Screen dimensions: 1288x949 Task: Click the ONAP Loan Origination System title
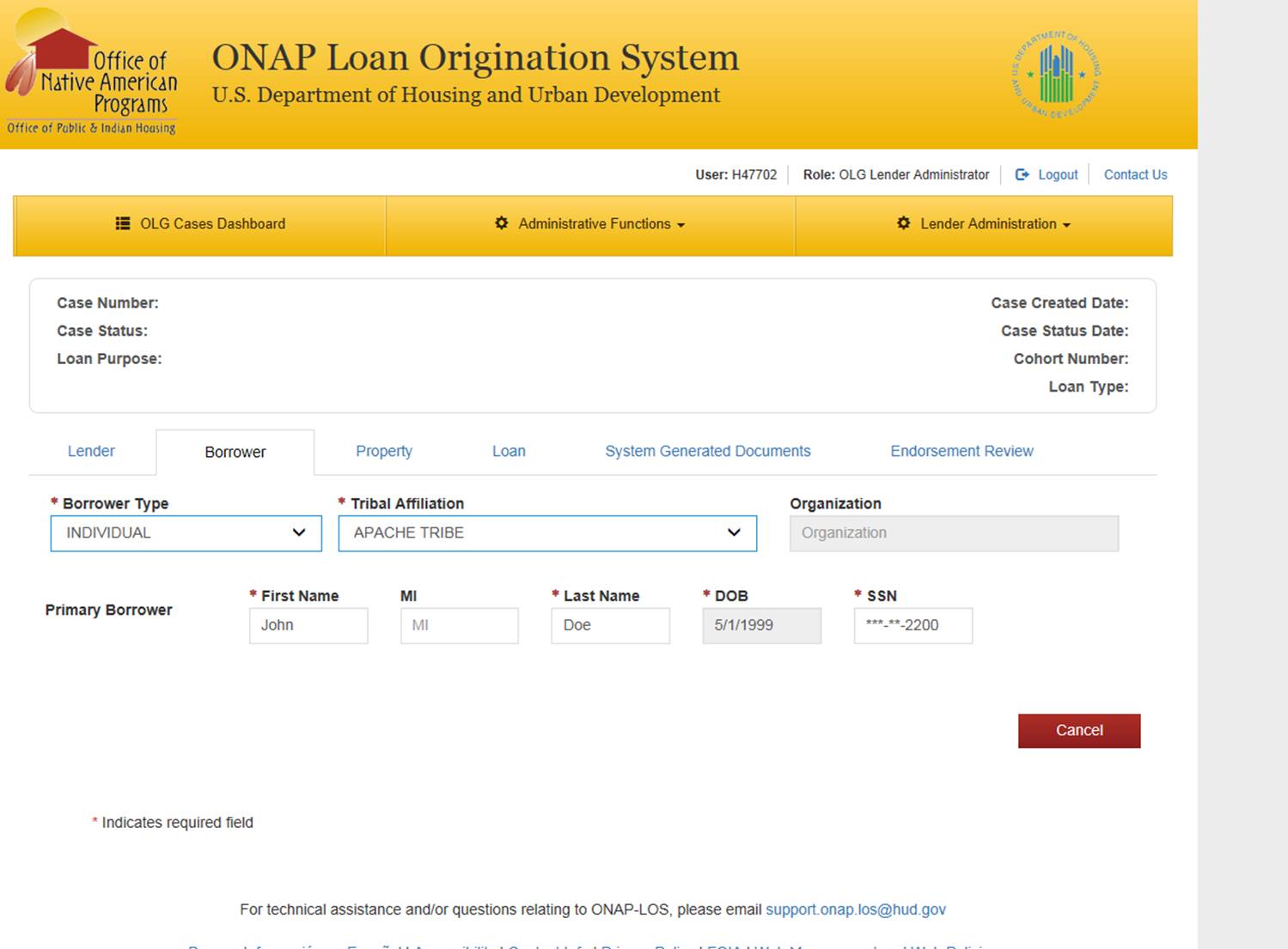point(475,58)
